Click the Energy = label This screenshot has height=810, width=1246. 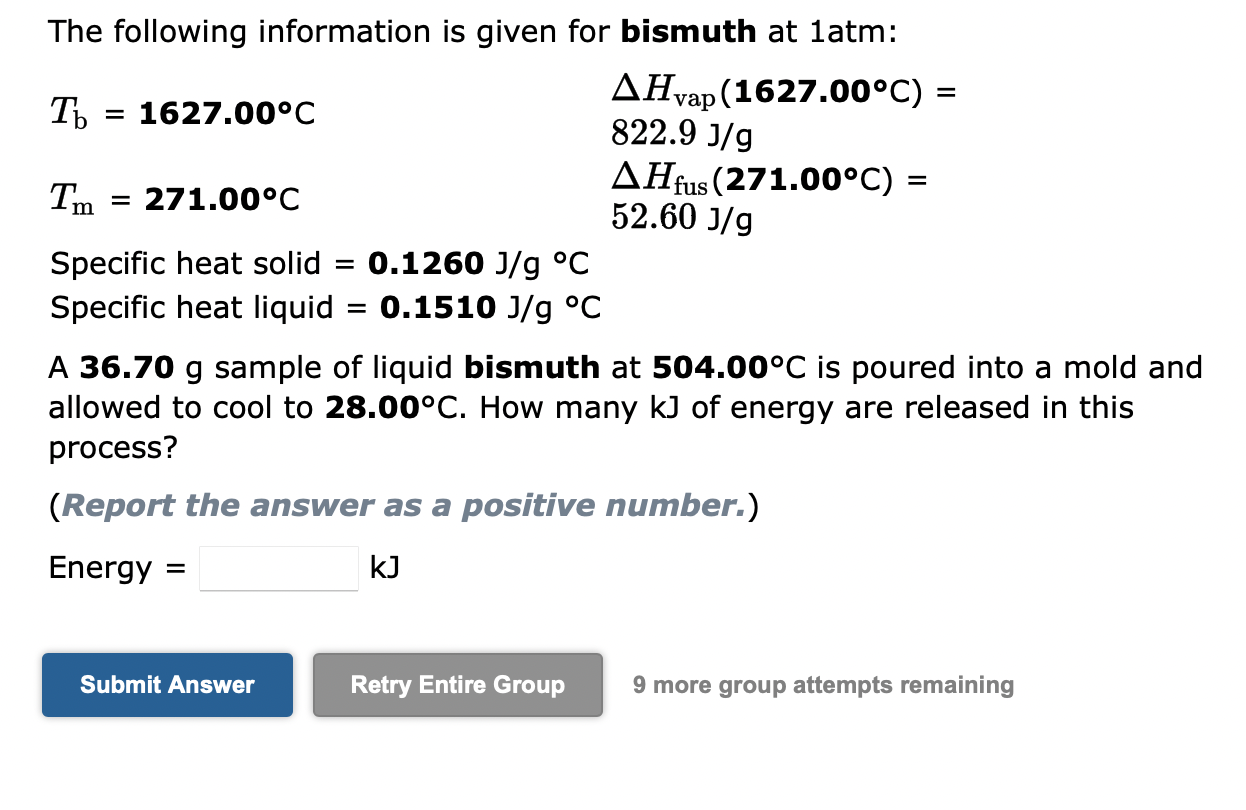[116, 567]
